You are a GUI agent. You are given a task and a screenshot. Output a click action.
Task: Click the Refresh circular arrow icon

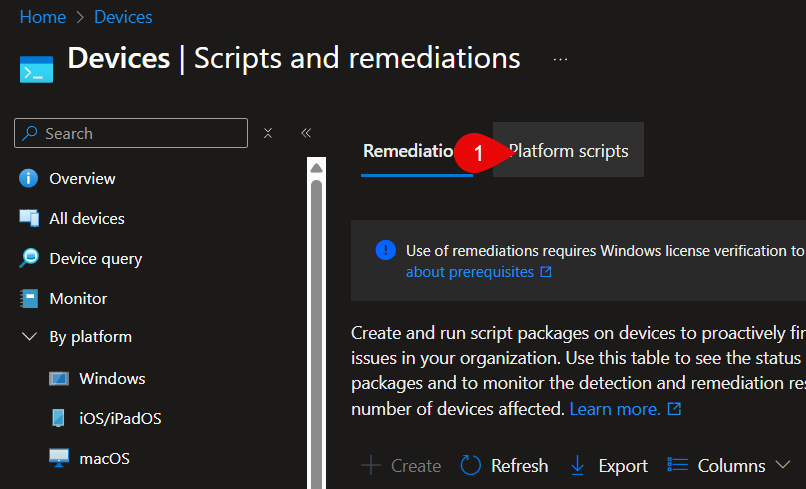pyautogui.click(x=471, y=466)
